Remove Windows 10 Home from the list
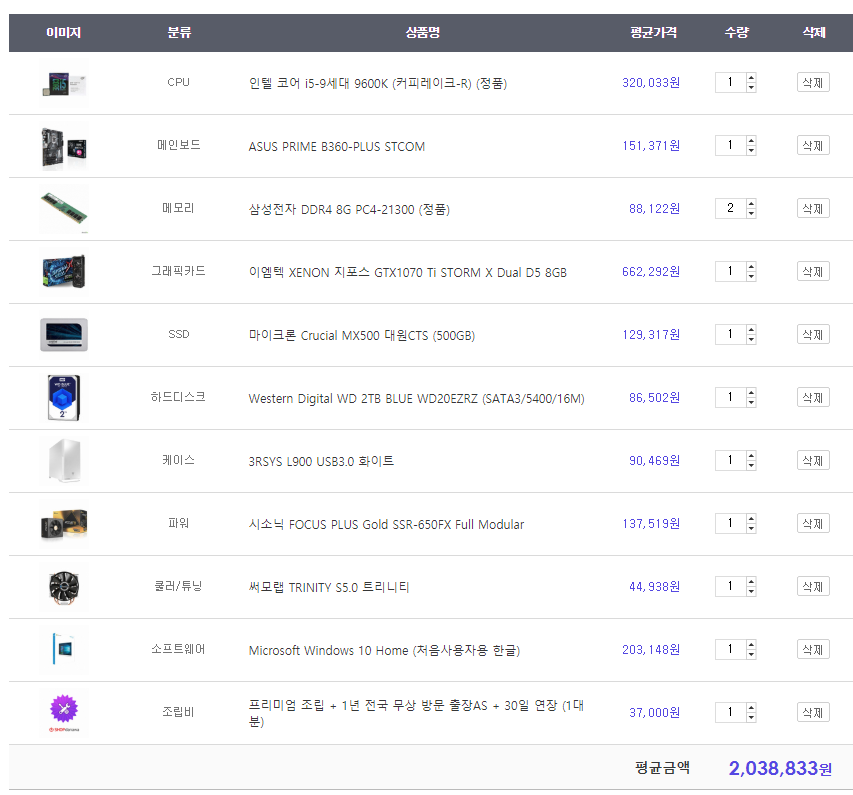Viewport: 853px width, 795px height. (x=813, y=649)
